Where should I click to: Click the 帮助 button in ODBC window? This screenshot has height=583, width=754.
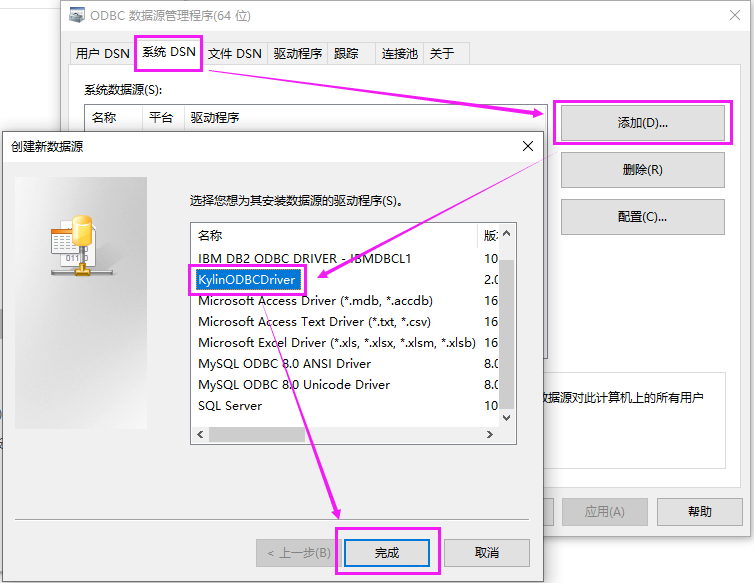pyautogui.click(x=700, y=512)
